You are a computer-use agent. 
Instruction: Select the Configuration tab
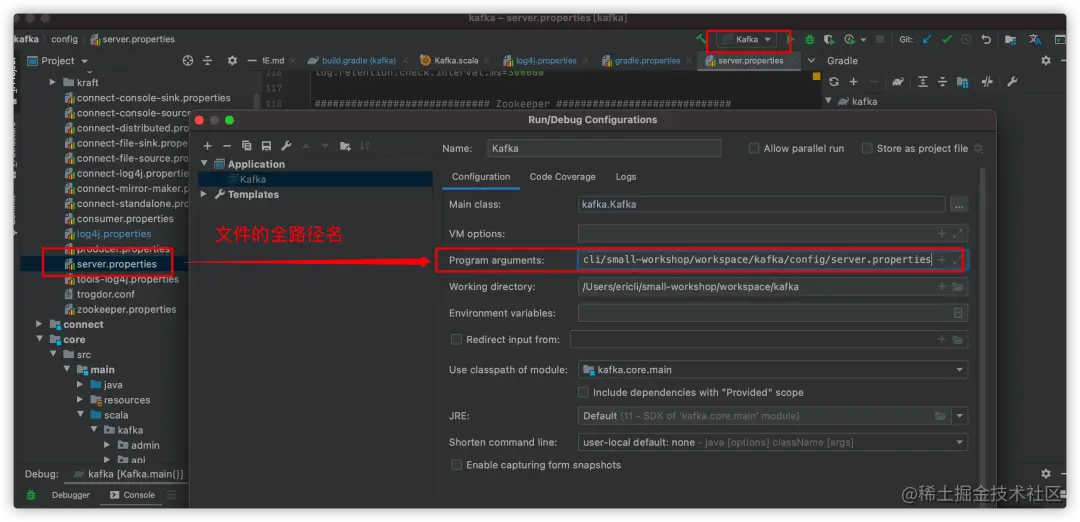click(481, 177)
